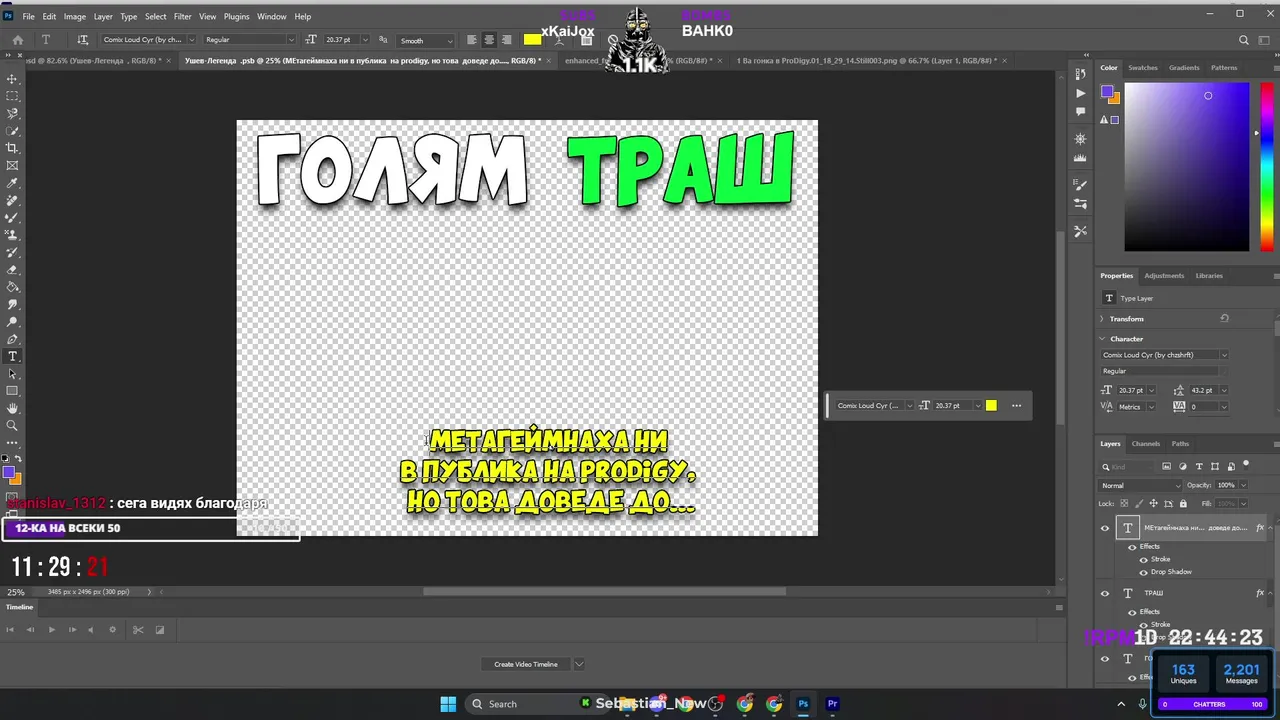Click the zoom level 25% field
This screenshot has width=1280, height=720.
[16, 592]
